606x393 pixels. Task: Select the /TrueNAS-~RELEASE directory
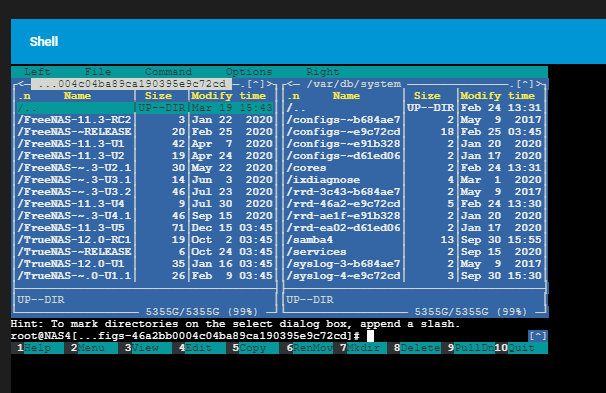coord(145,252)
